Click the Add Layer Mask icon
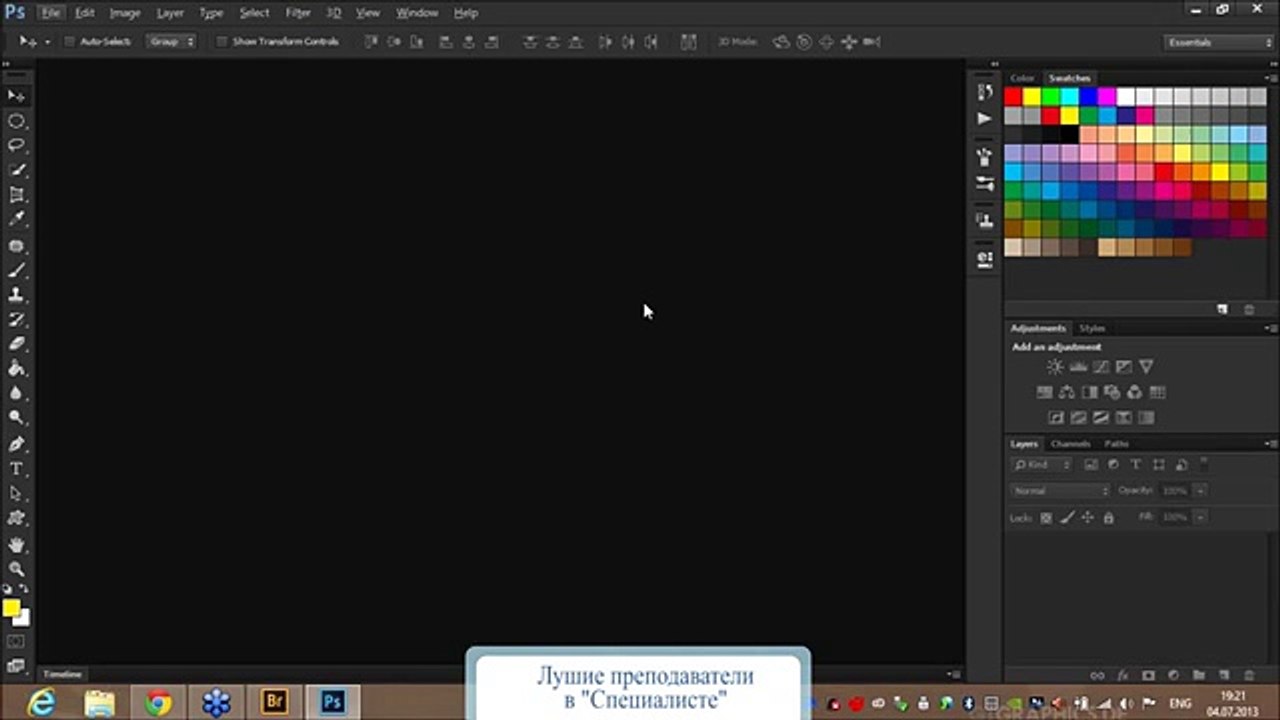Screen dimensions: 1280x720 (x=1148, y=676)
